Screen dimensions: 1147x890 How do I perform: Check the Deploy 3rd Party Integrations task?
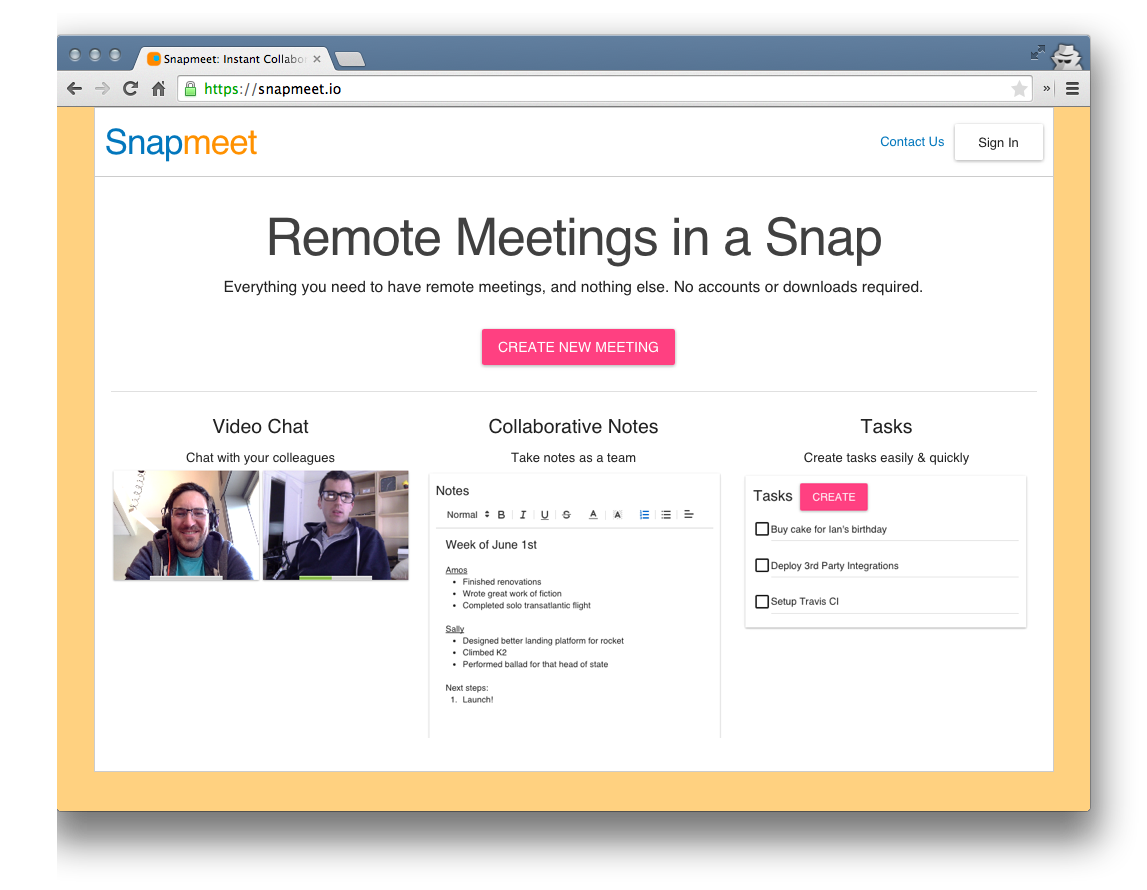[761, 565]
